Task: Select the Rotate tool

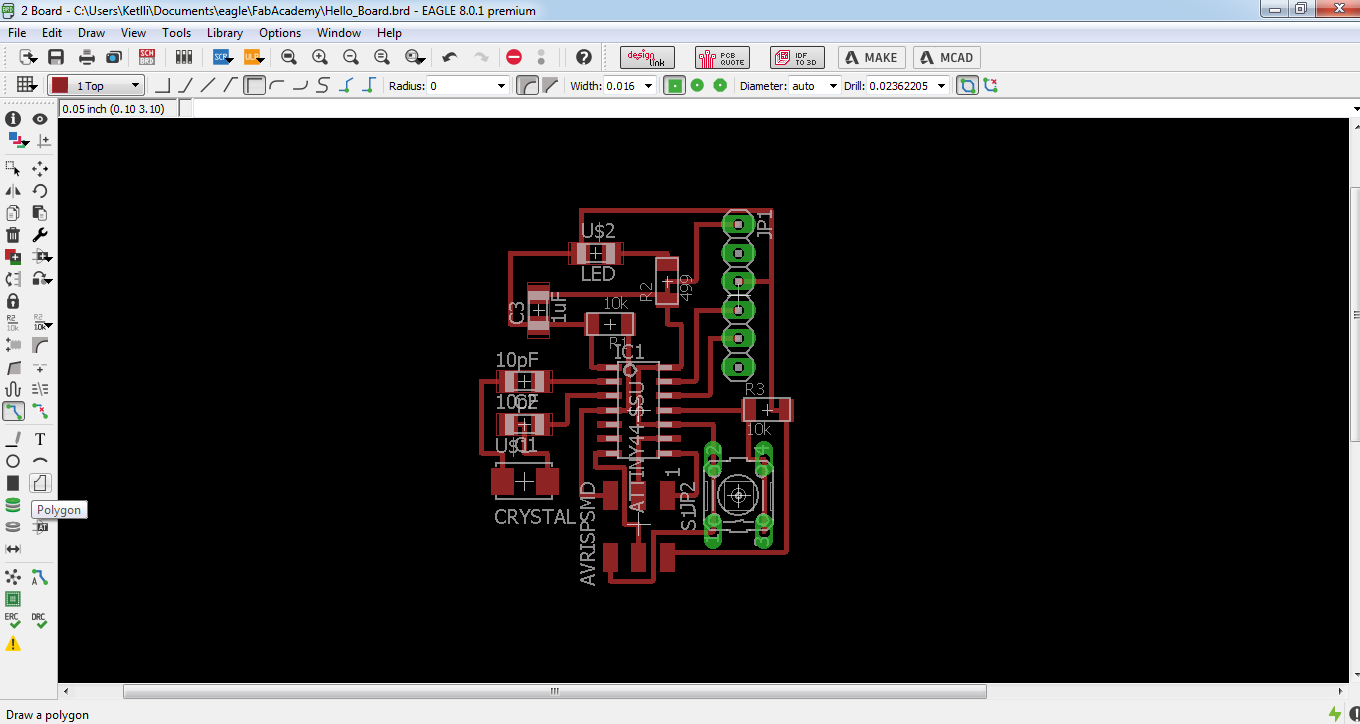Action: 40,190
